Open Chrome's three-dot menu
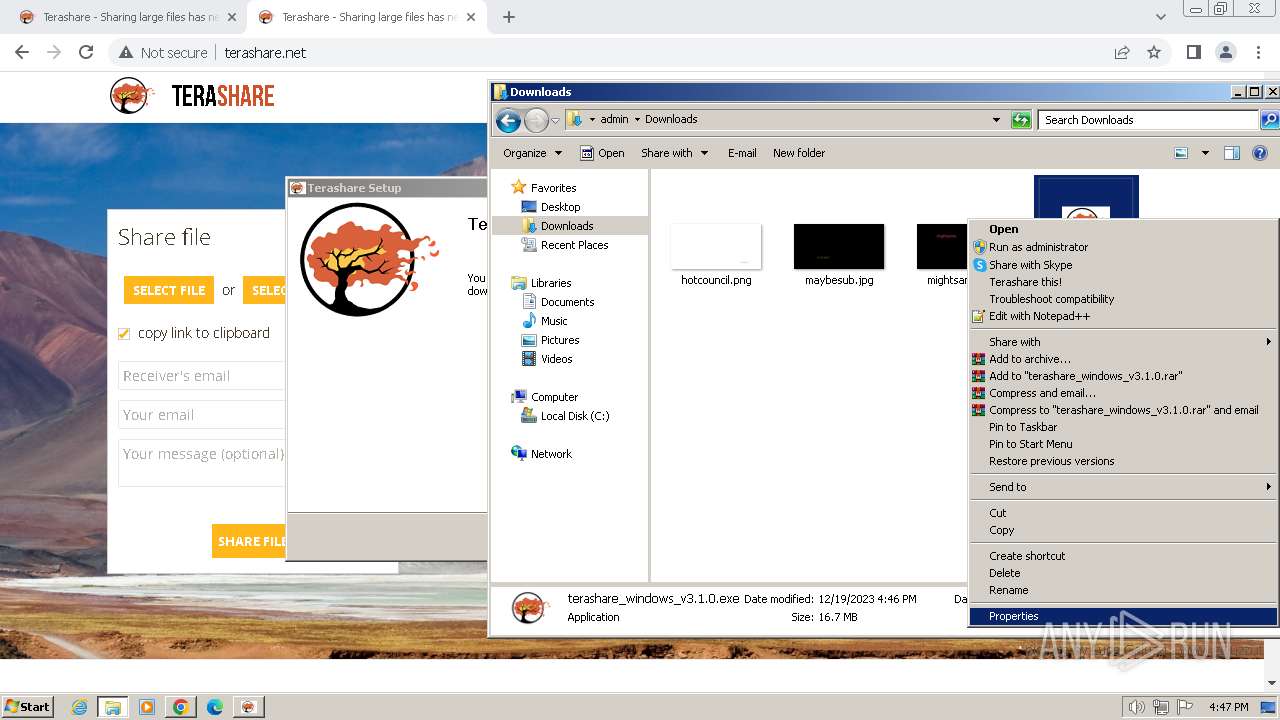Image resolution: width=1280 pixels, height=720 pixels. [x=1257, y=52]
